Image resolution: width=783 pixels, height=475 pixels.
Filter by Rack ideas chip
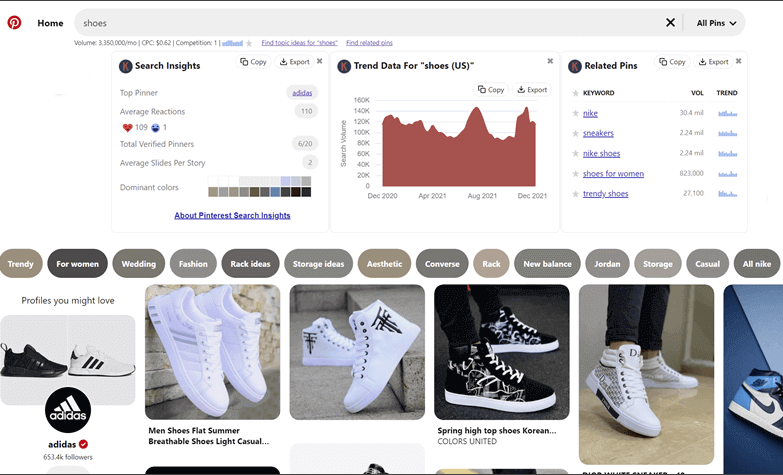pyautogui.click(x=250, y=263)
